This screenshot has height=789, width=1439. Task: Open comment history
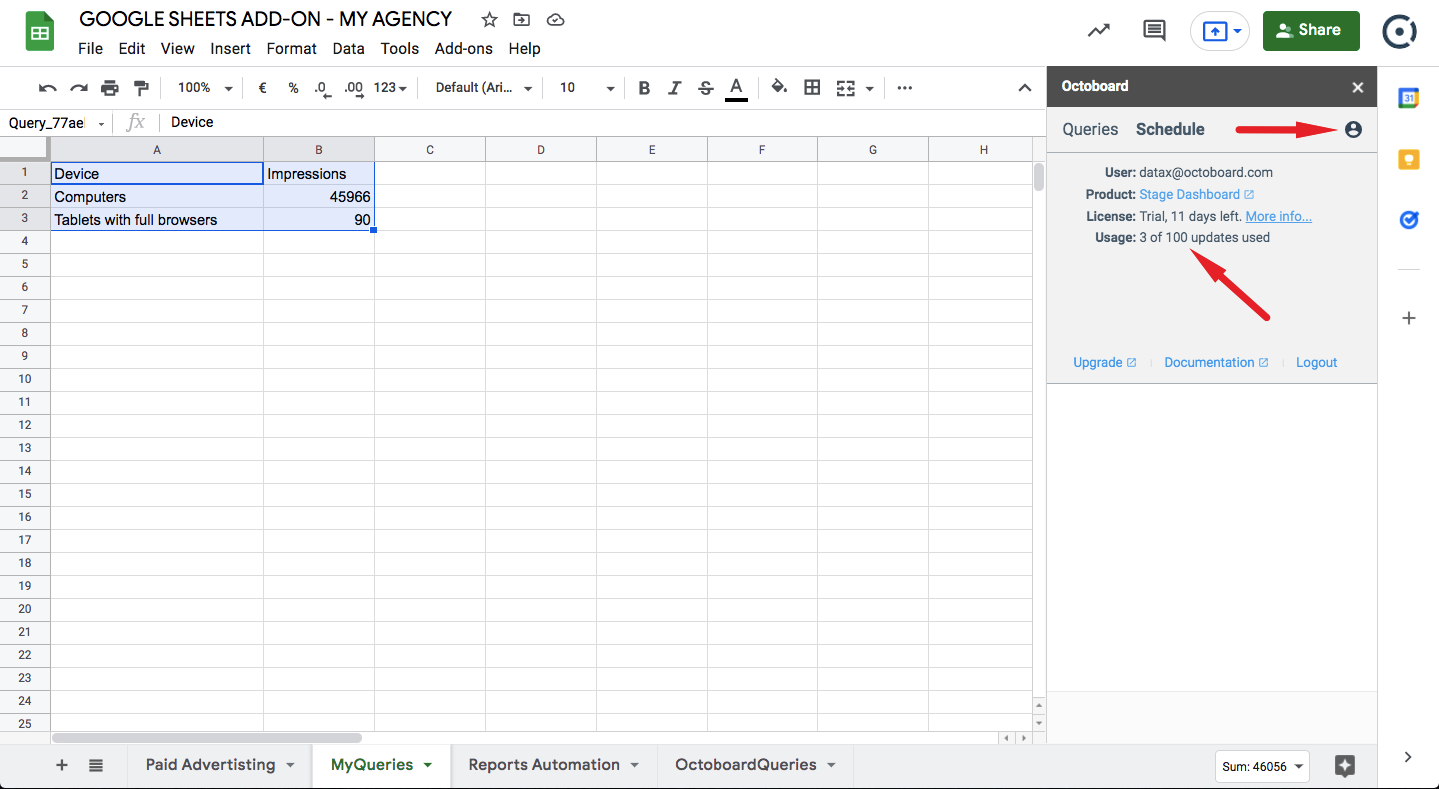(1154, 30)
